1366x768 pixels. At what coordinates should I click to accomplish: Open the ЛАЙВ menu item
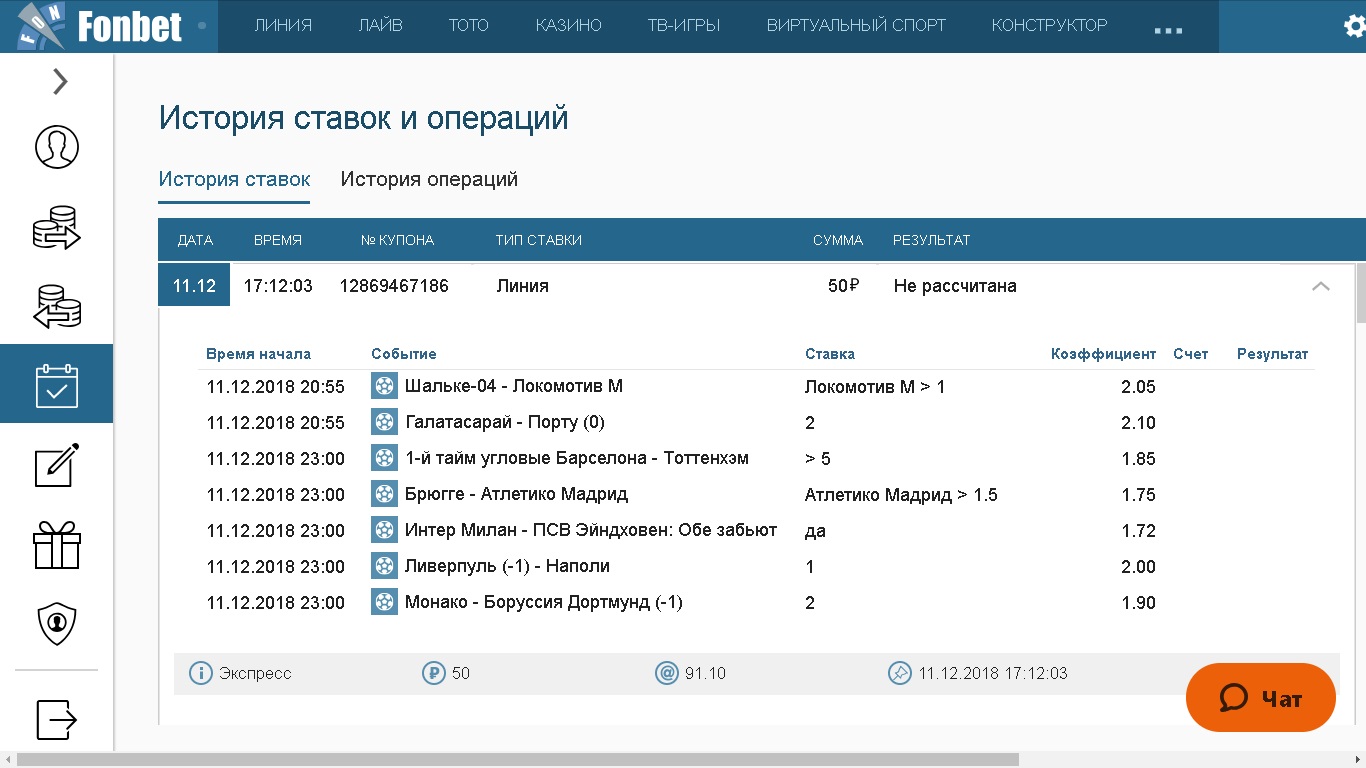(x=380, y=26)
